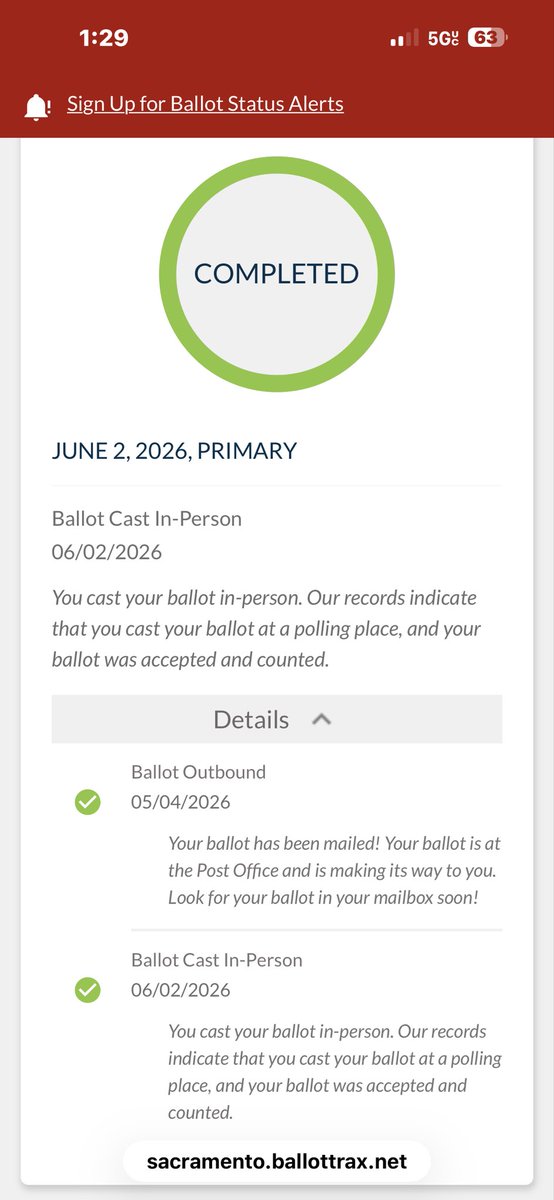Tap the accepted and counted summary paragraph
The width and height of the screenshot is (554, 1200).
click(x=265, y=628)
